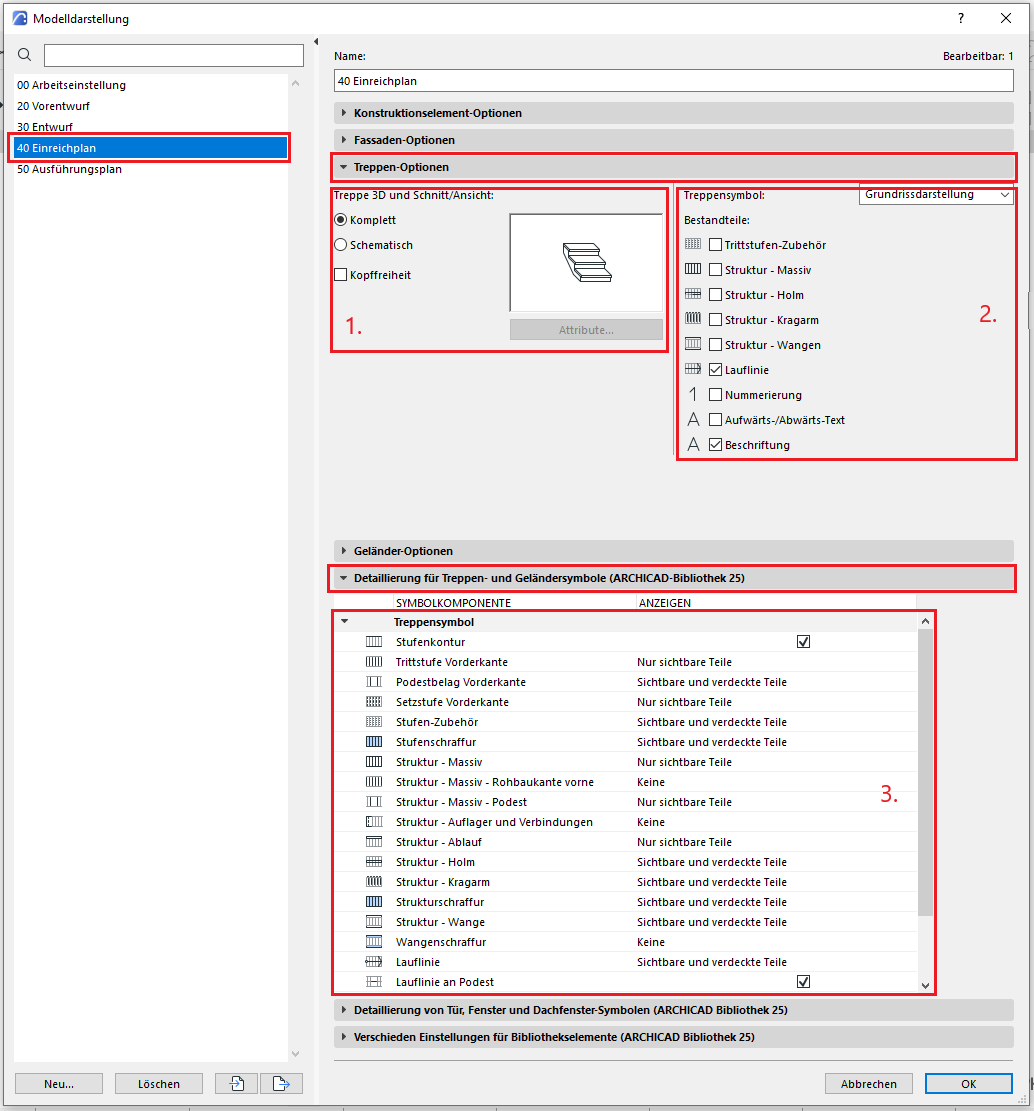Uncheck the Stufenkontur checkbox
The image size is (1034, 1111).
(x=803, y=642)
